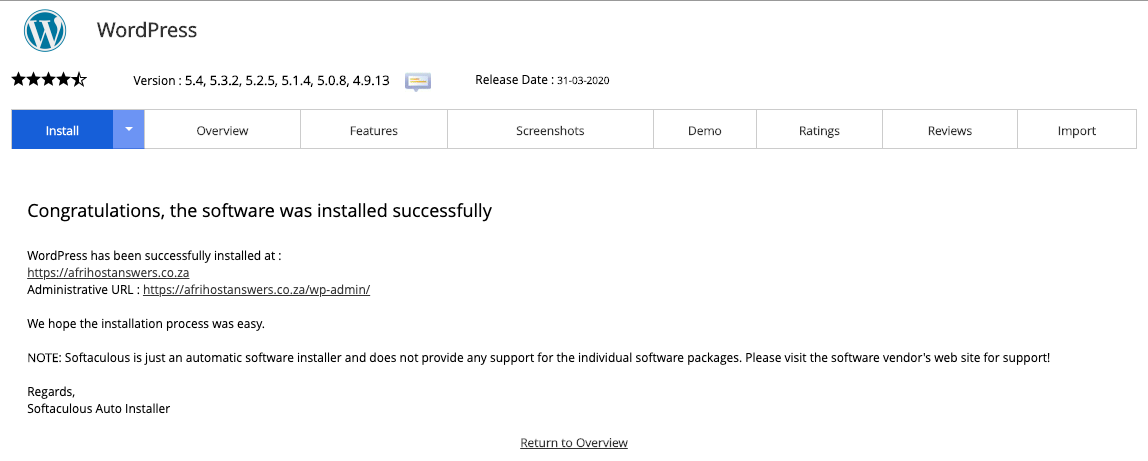The height and width of the screenshot is (461, 1148).
Task: Click the WordPress logo icon
Action: 45,31
